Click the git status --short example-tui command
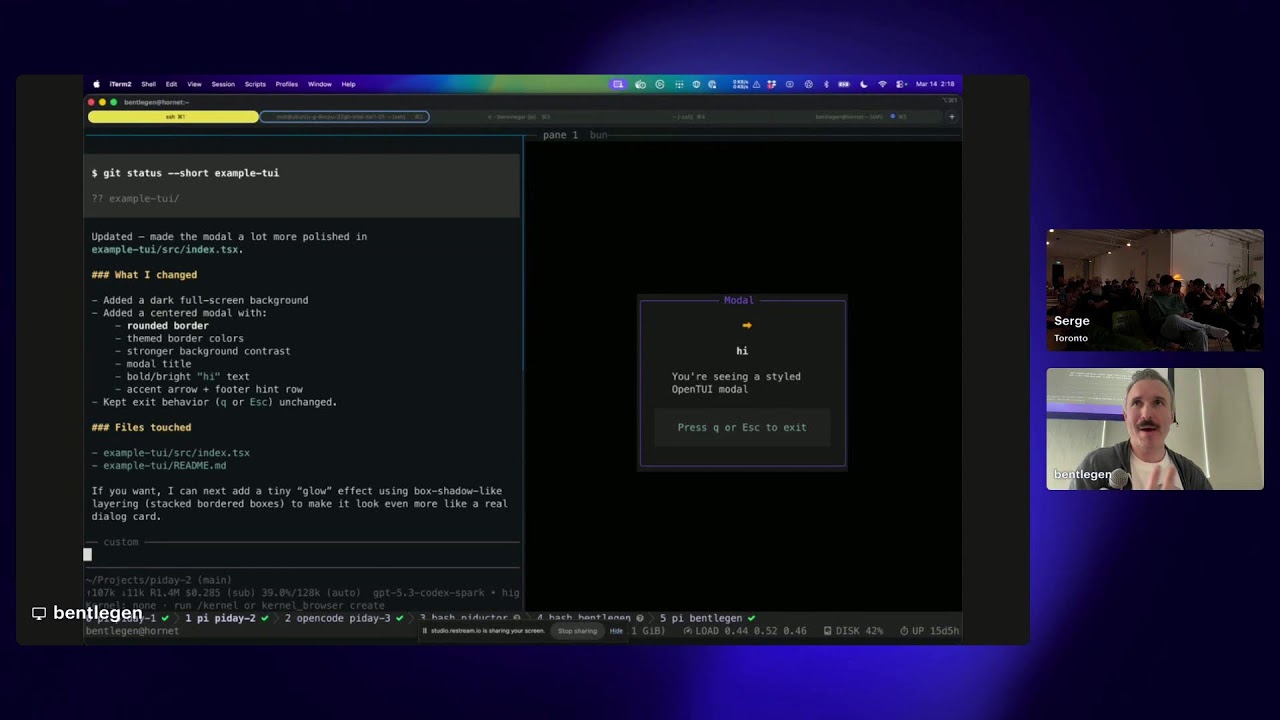The height and width of the screenshot is (720, 1280). [x=185, y=173]
